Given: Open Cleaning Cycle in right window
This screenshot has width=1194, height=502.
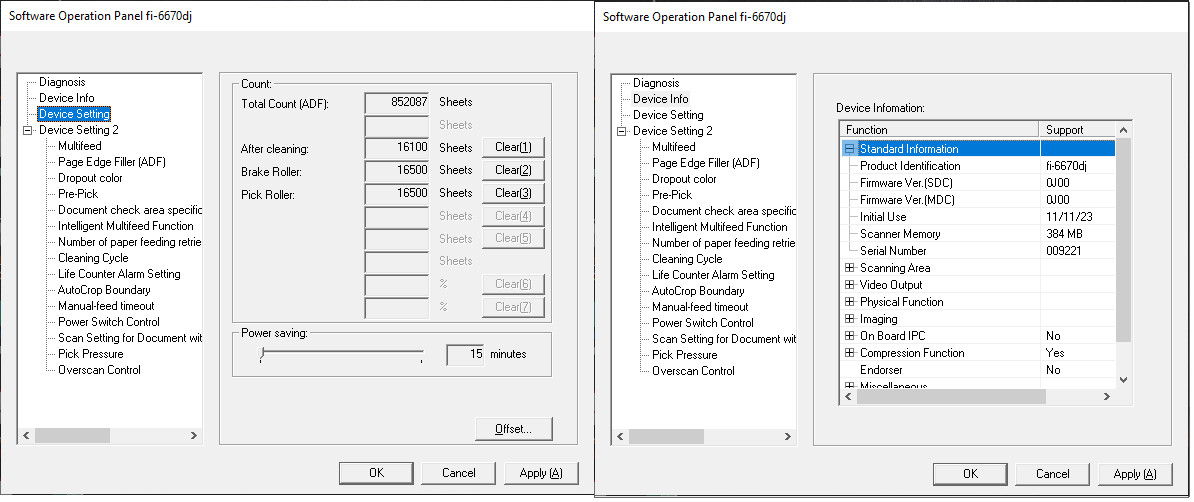Looking at the screenshot, I should coord(687,259).
